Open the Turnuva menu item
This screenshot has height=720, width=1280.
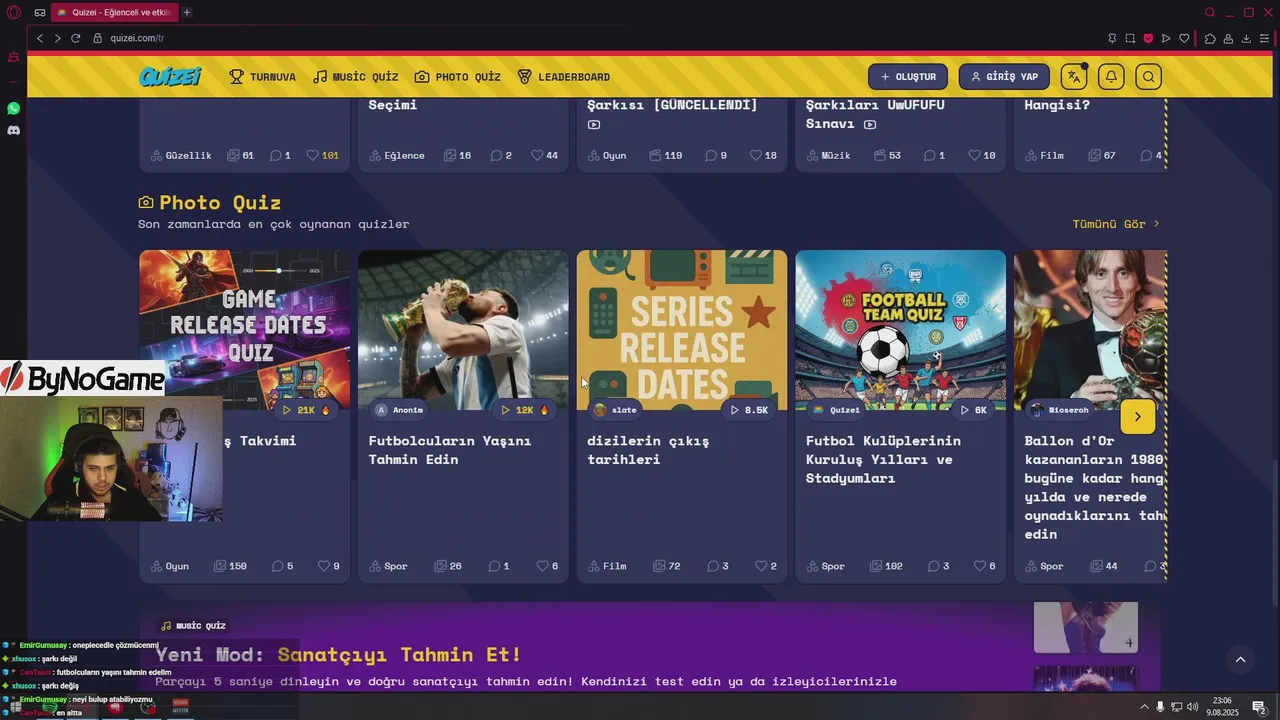point(262,77)
